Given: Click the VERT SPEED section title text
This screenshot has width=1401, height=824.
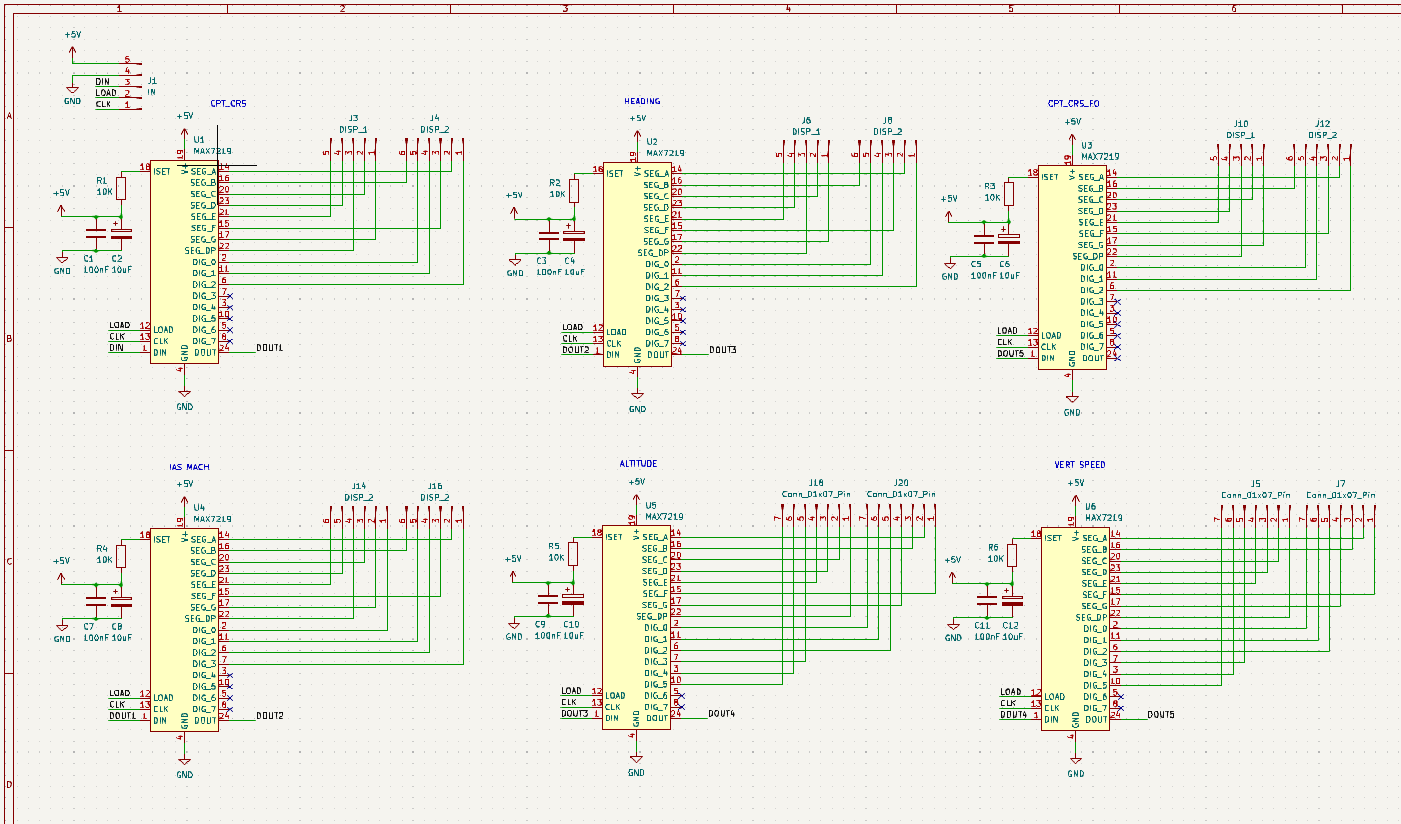Looking at the screenshot, I should click(1080, 465).
